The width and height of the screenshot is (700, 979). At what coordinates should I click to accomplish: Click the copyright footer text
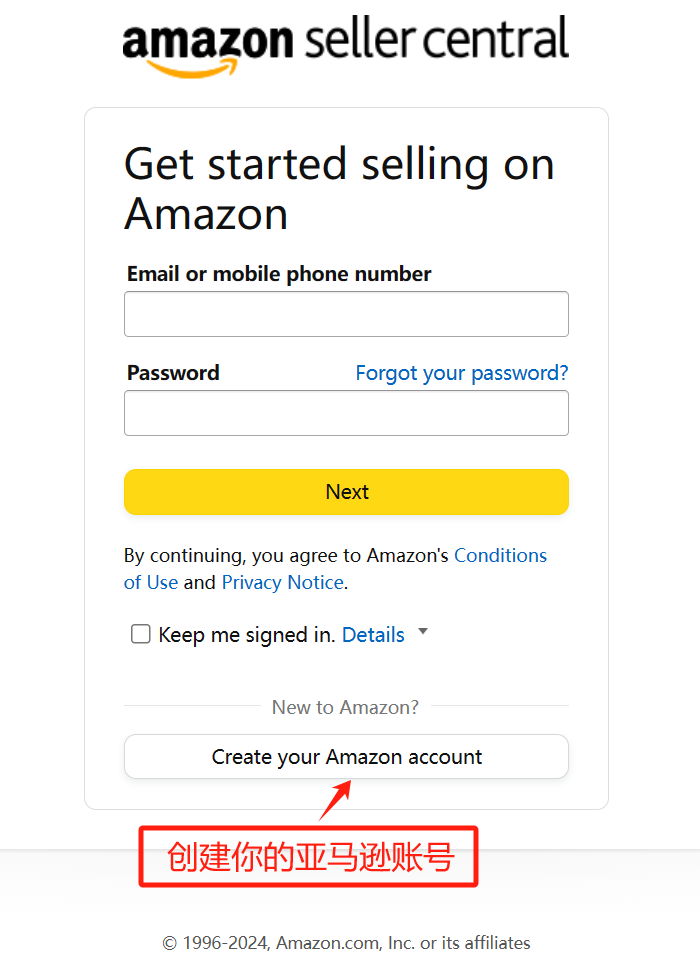tap(346, 943)
